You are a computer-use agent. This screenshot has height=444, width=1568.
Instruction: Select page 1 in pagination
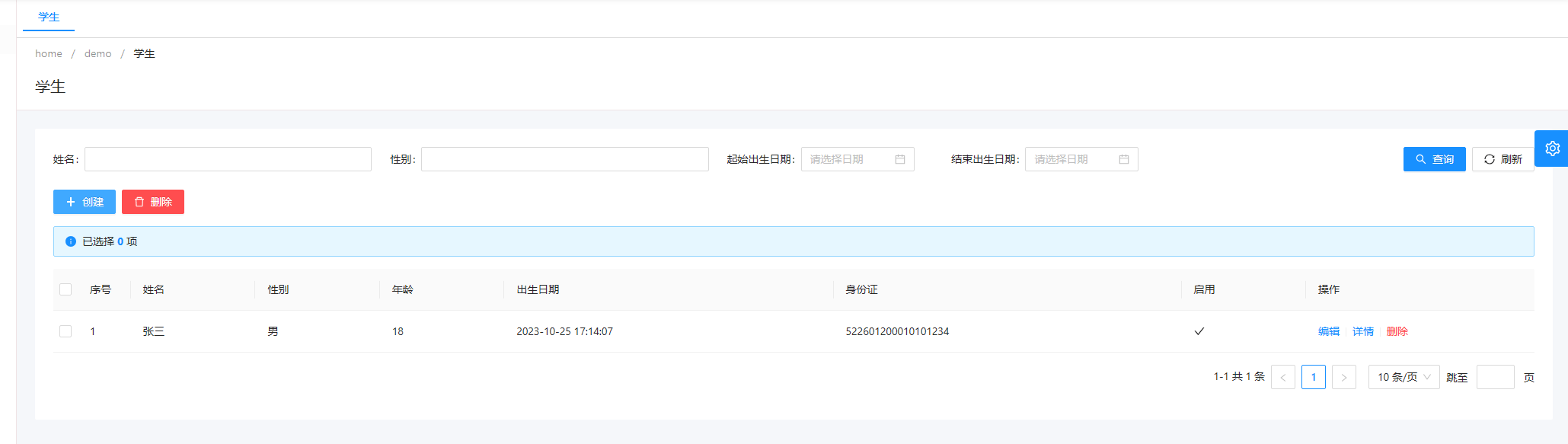pos(1314,377)
